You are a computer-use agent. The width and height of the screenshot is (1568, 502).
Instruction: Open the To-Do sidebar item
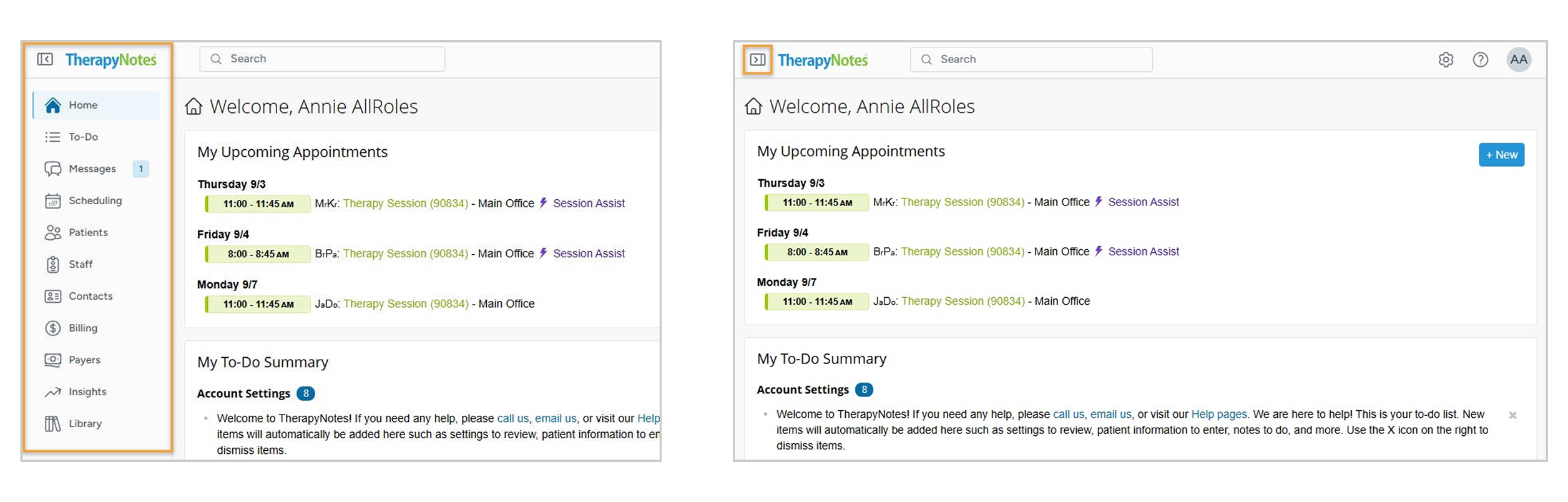pos(96,137)
